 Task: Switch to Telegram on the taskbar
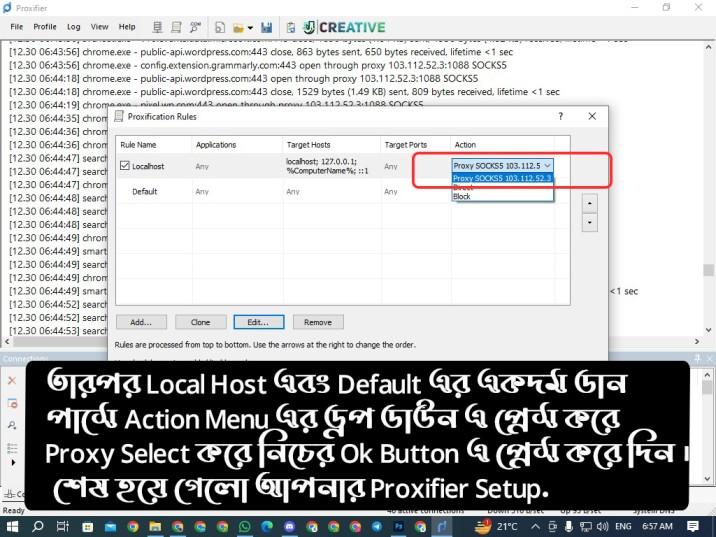pyautogui.click(x=377, y=526)
